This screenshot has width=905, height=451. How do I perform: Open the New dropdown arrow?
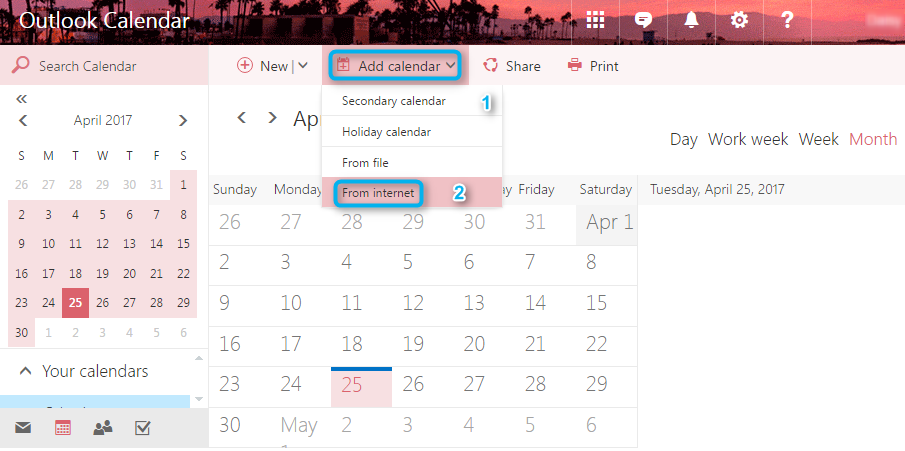pyautogui.click(x=302, y=66)
